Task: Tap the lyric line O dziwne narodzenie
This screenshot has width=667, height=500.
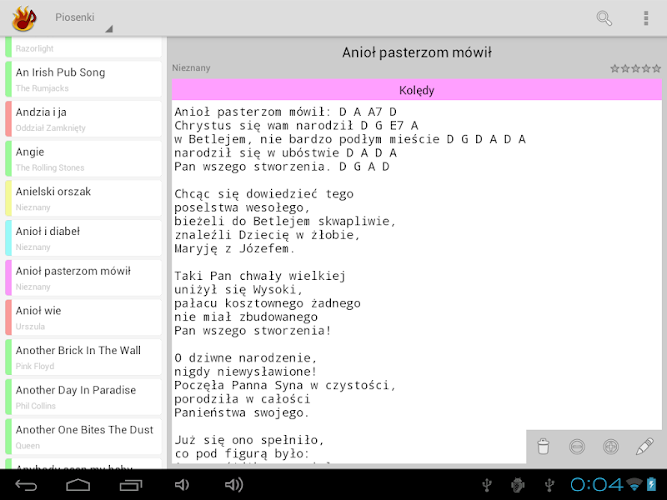Action: (x=245, y=358)
